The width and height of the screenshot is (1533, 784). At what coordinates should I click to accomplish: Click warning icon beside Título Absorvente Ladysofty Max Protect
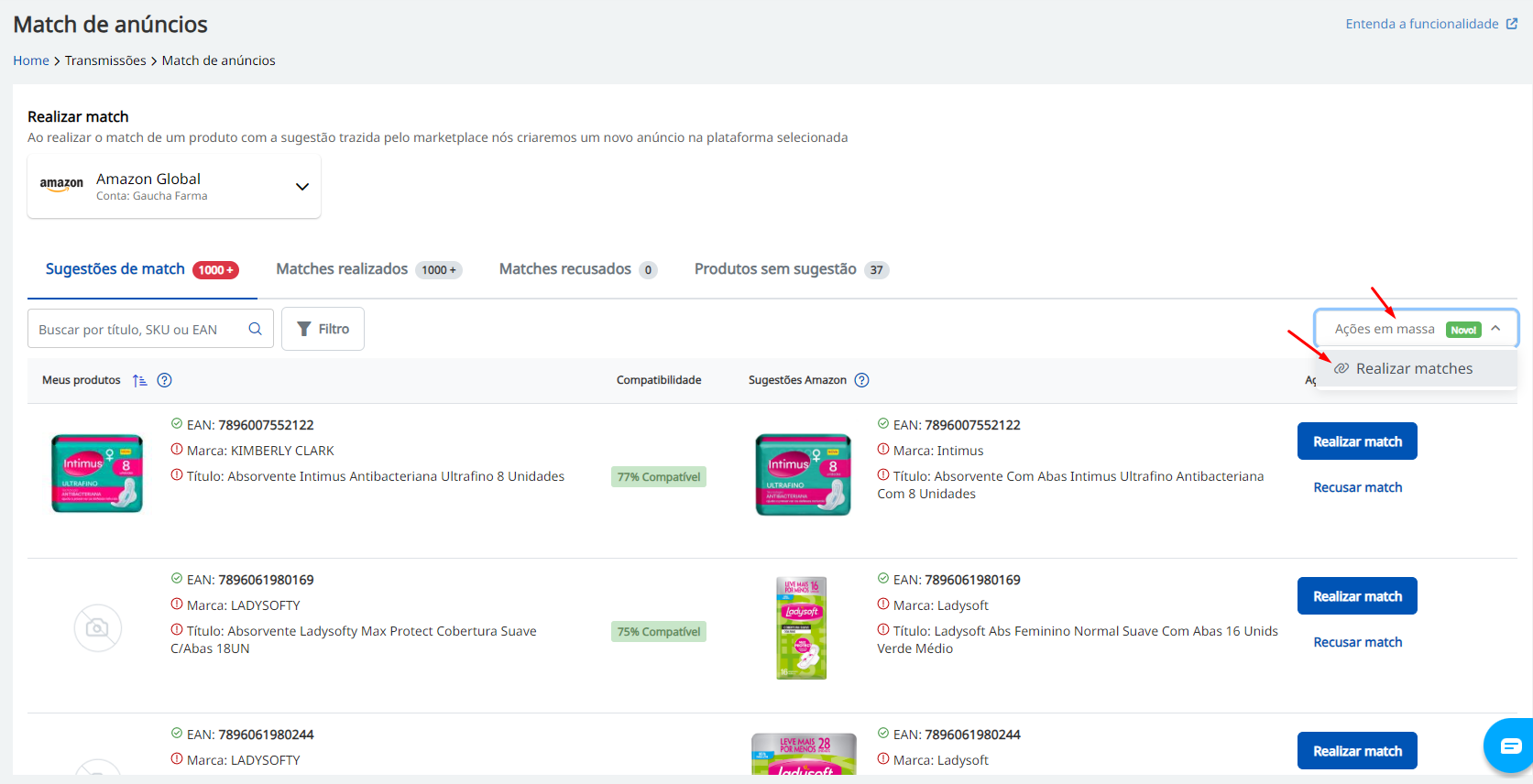click(x=177, y=630)
